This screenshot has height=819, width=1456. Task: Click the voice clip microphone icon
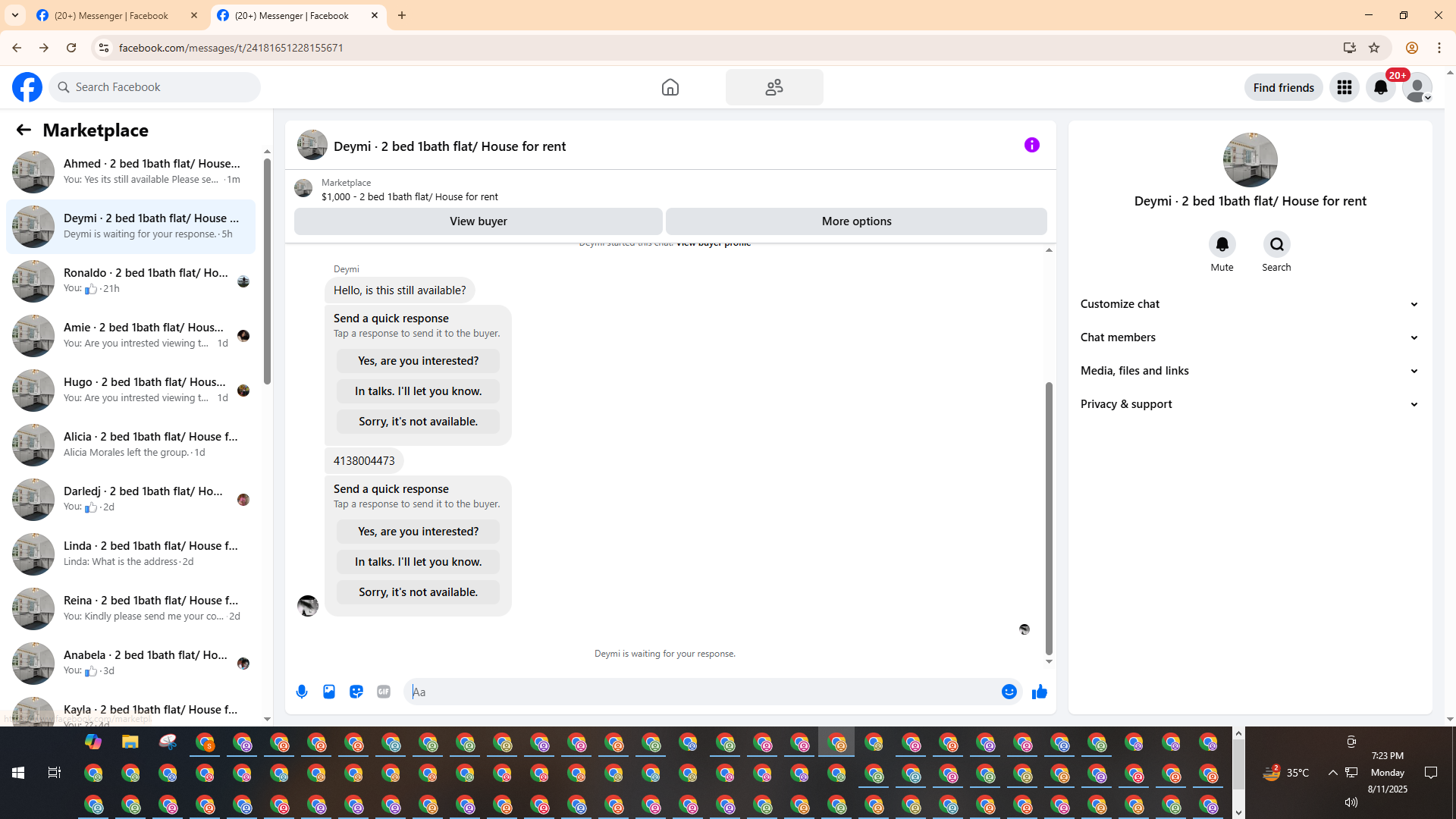click(302, 692)
